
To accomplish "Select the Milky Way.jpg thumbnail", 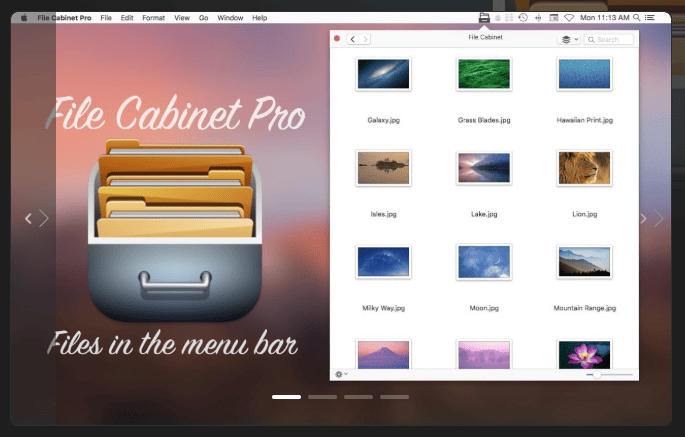I will [384, 262].
